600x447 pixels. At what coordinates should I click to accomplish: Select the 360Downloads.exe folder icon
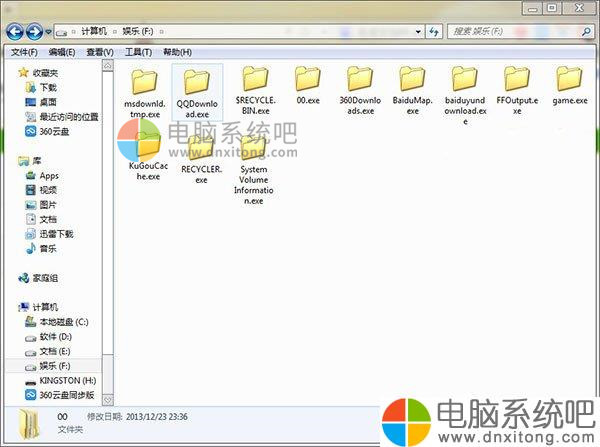point(360,78)
